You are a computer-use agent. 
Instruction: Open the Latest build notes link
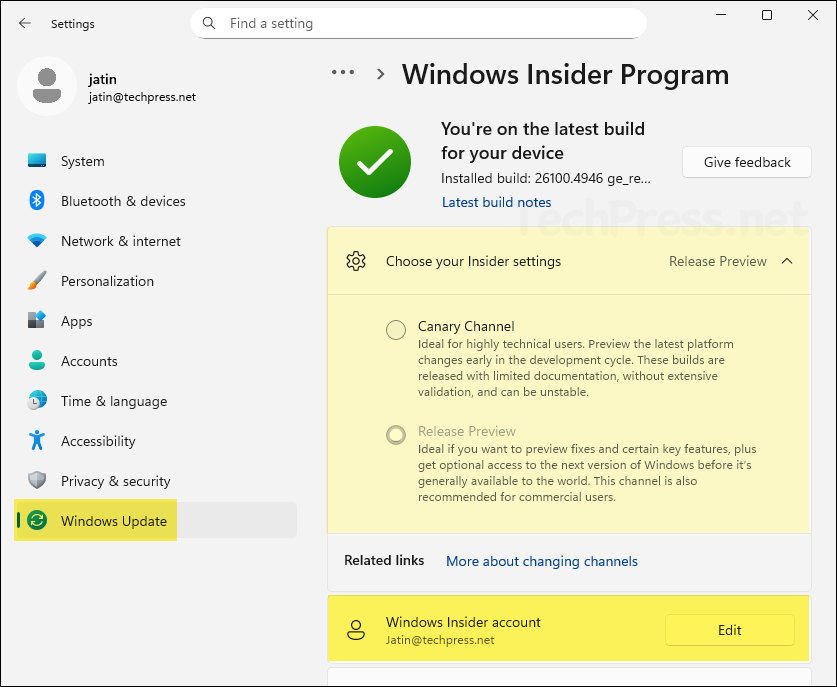[x=496, y=202]
